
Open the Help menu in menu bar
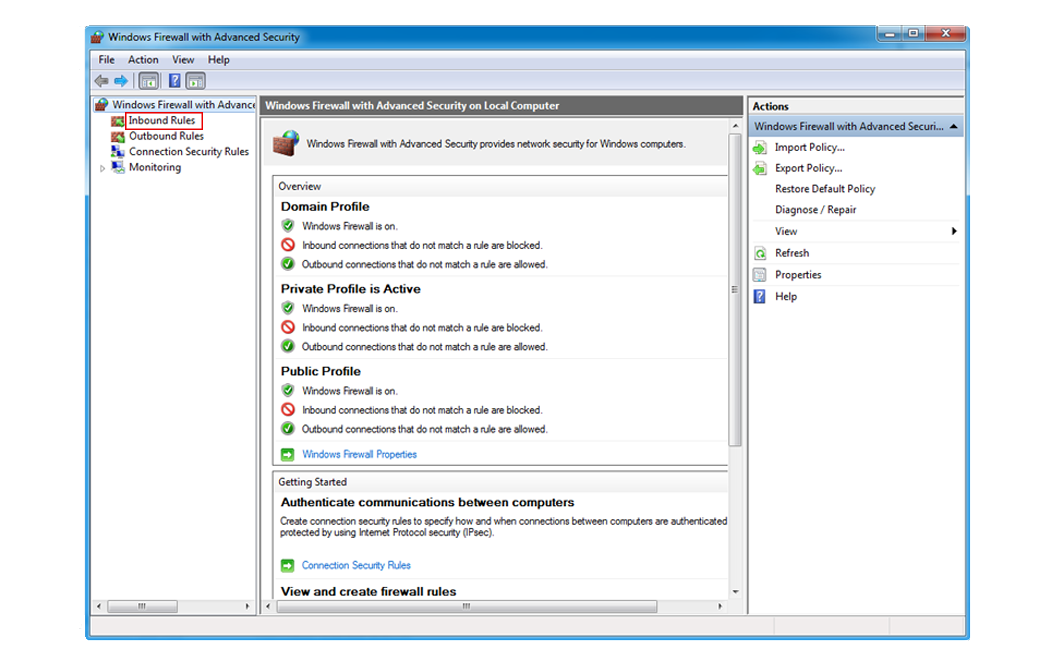[218, 60]
